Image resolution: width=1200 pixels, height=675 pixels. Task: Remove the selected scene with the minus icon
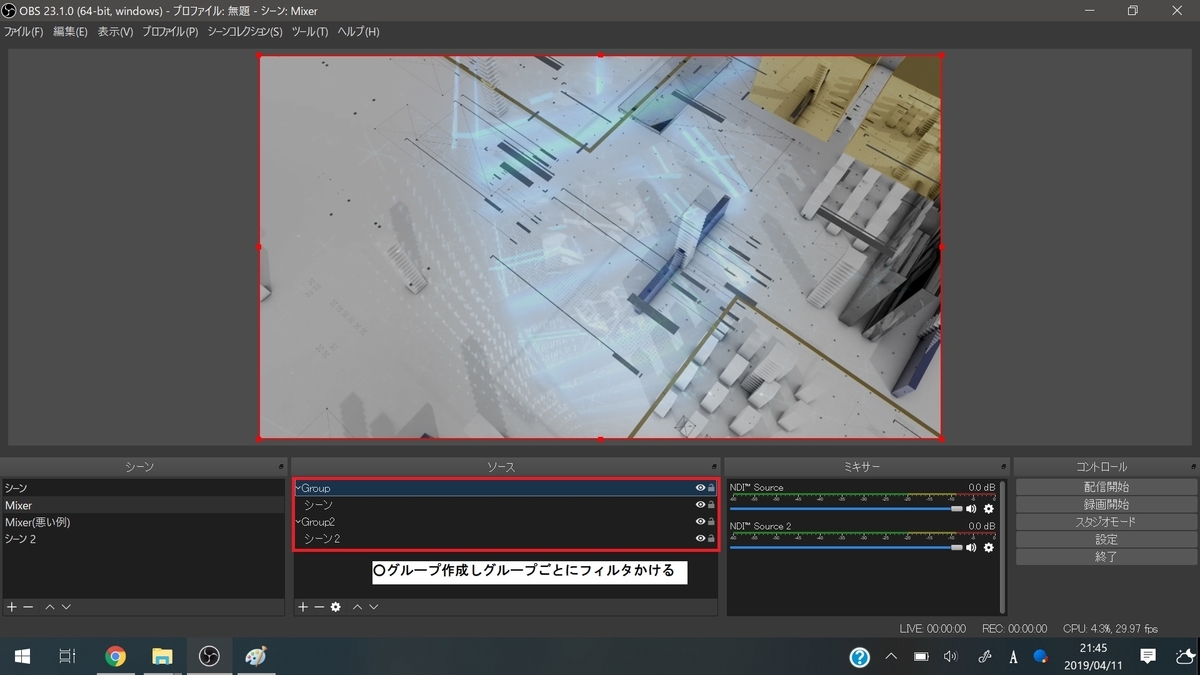tap(28, 607)
